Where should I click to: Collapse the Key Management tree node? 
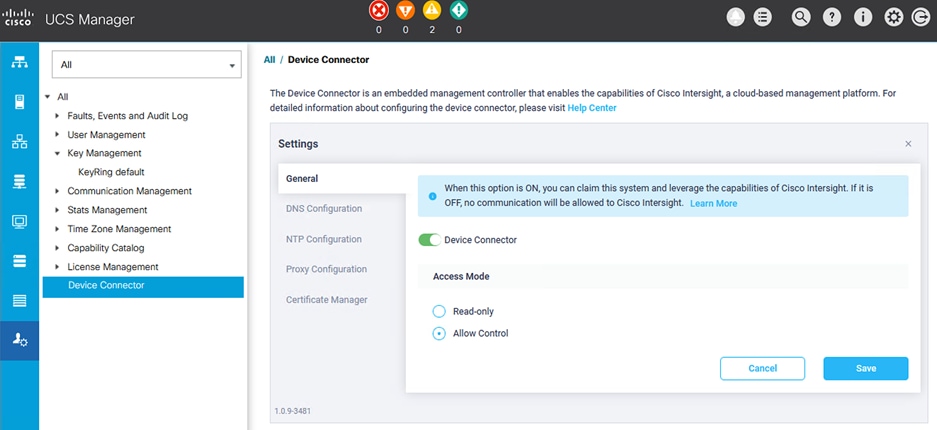57,154
